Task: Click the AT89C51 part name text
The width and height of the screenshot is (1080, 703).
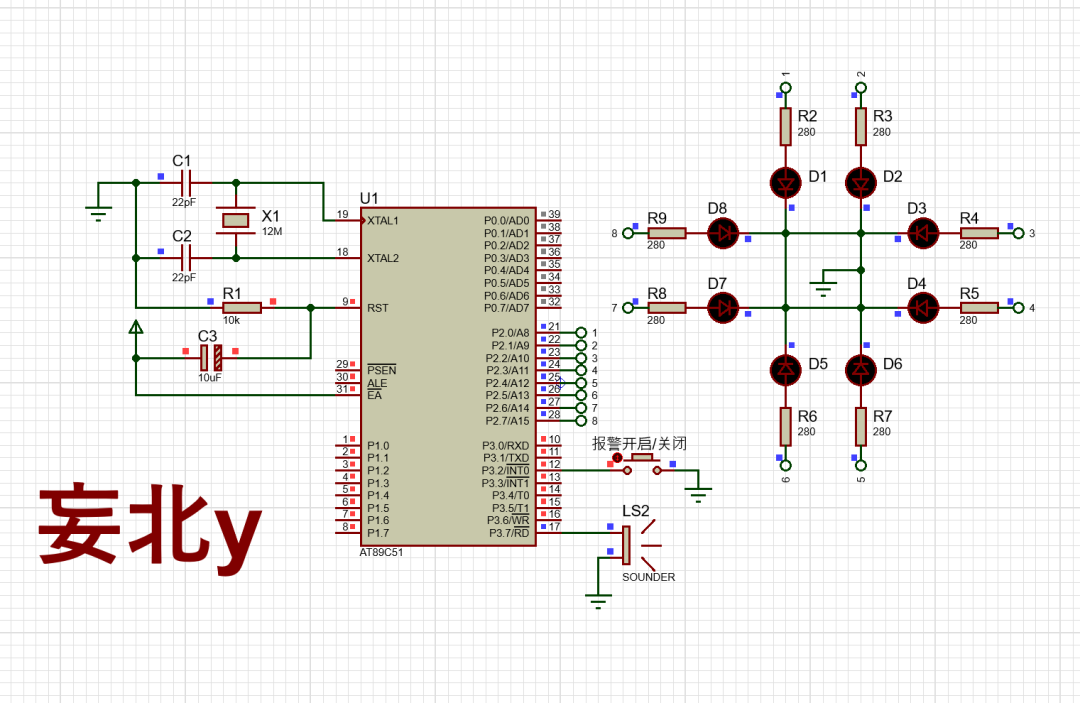Action: [382, 552]
